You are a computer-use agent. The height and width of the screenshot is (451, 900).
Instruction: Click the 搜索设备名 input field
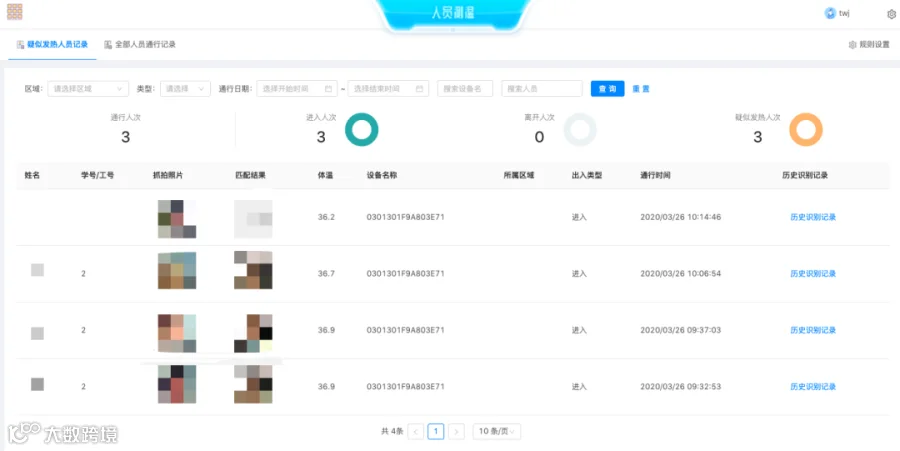point(465,89)
